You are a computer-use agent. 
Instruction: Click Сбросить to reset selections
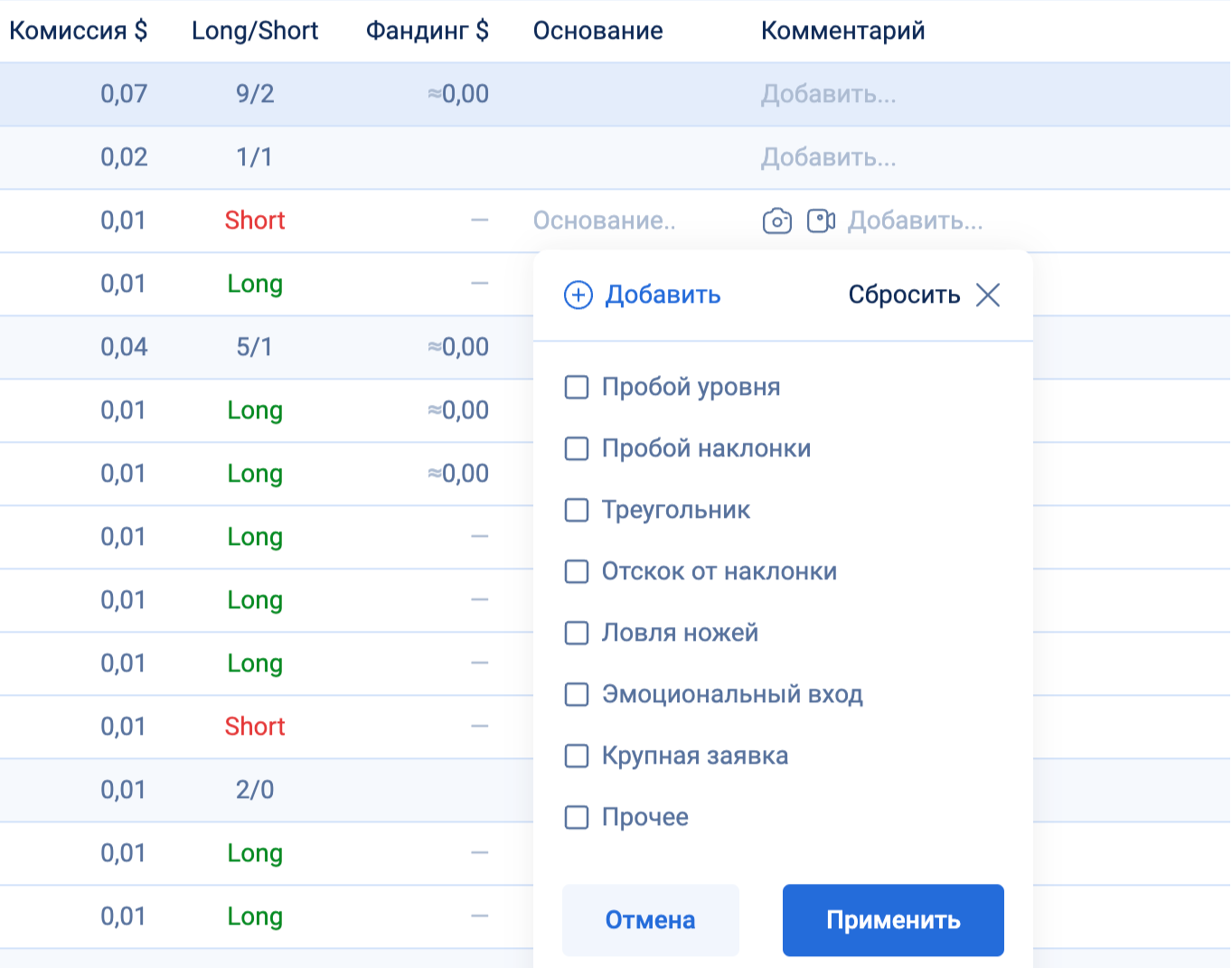point(904,295)
